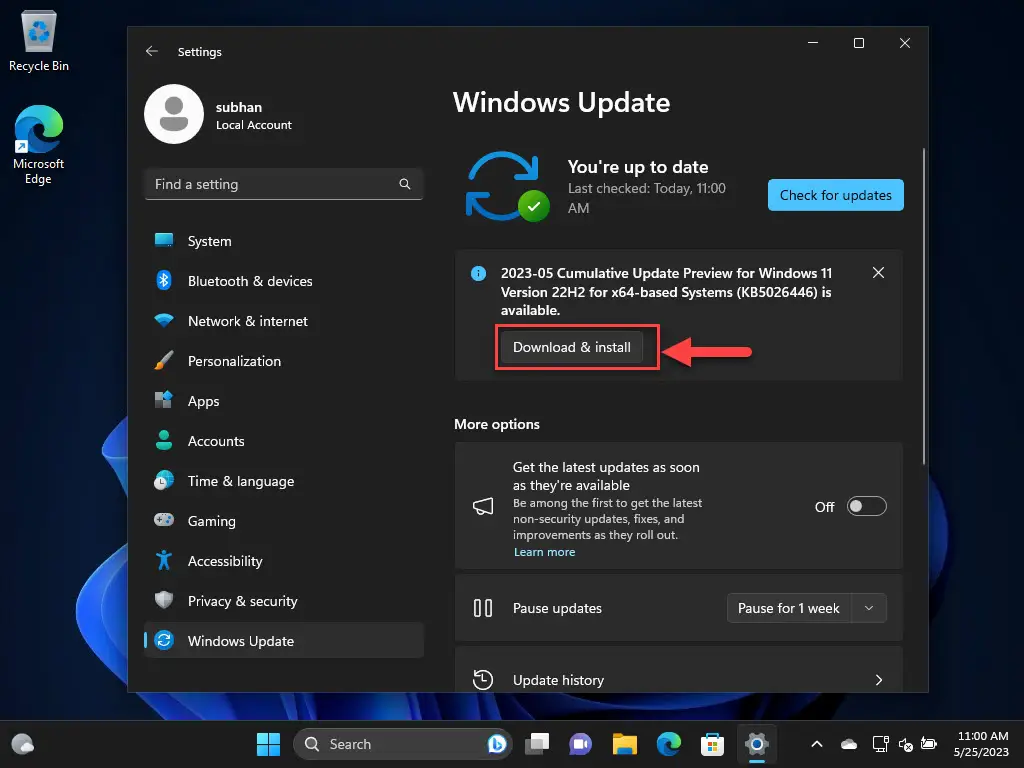
Task: Open the System settings category
Action: 283,241
